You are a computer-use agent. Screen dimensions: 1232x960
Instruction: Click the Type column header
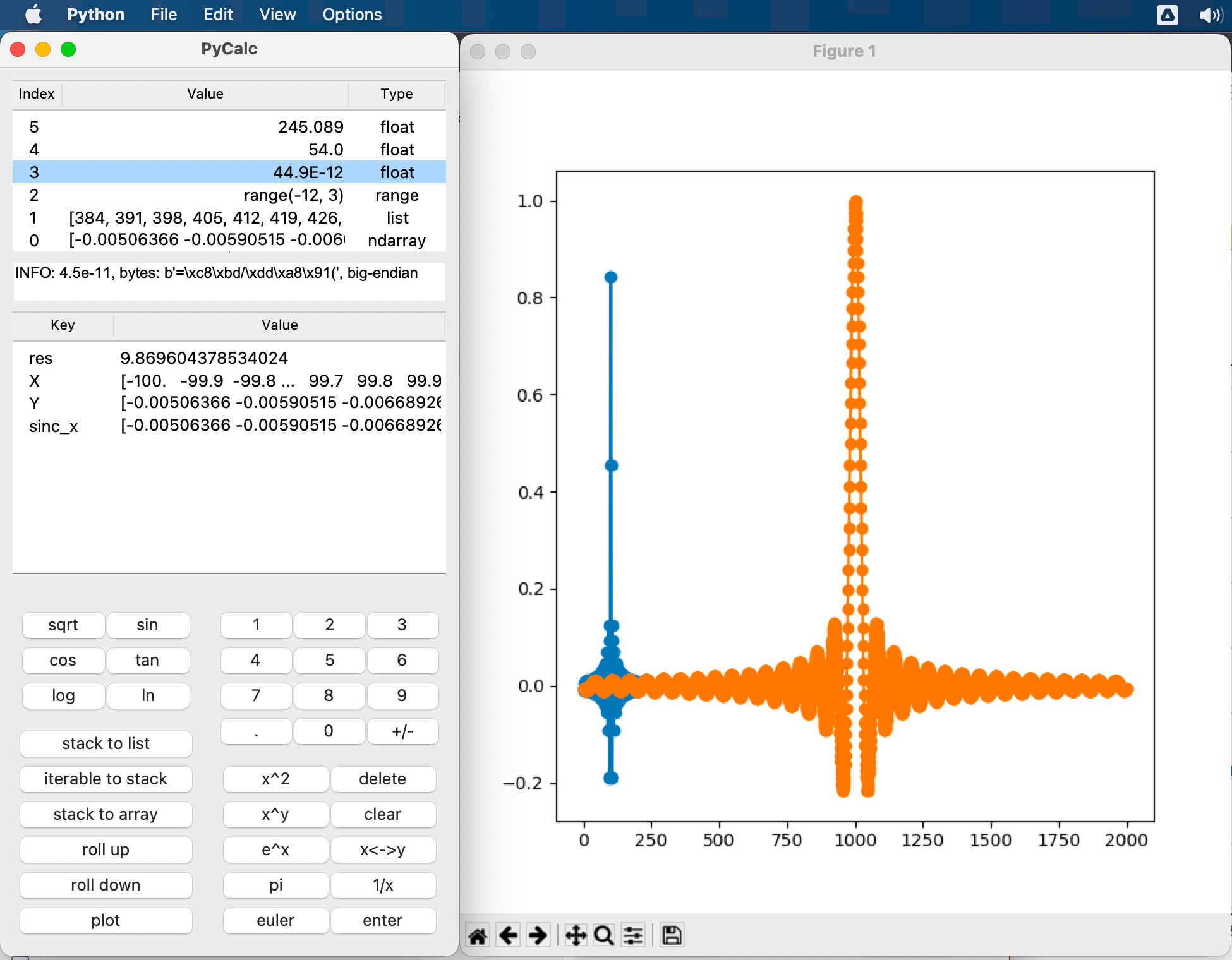click(x=396, y=94)
